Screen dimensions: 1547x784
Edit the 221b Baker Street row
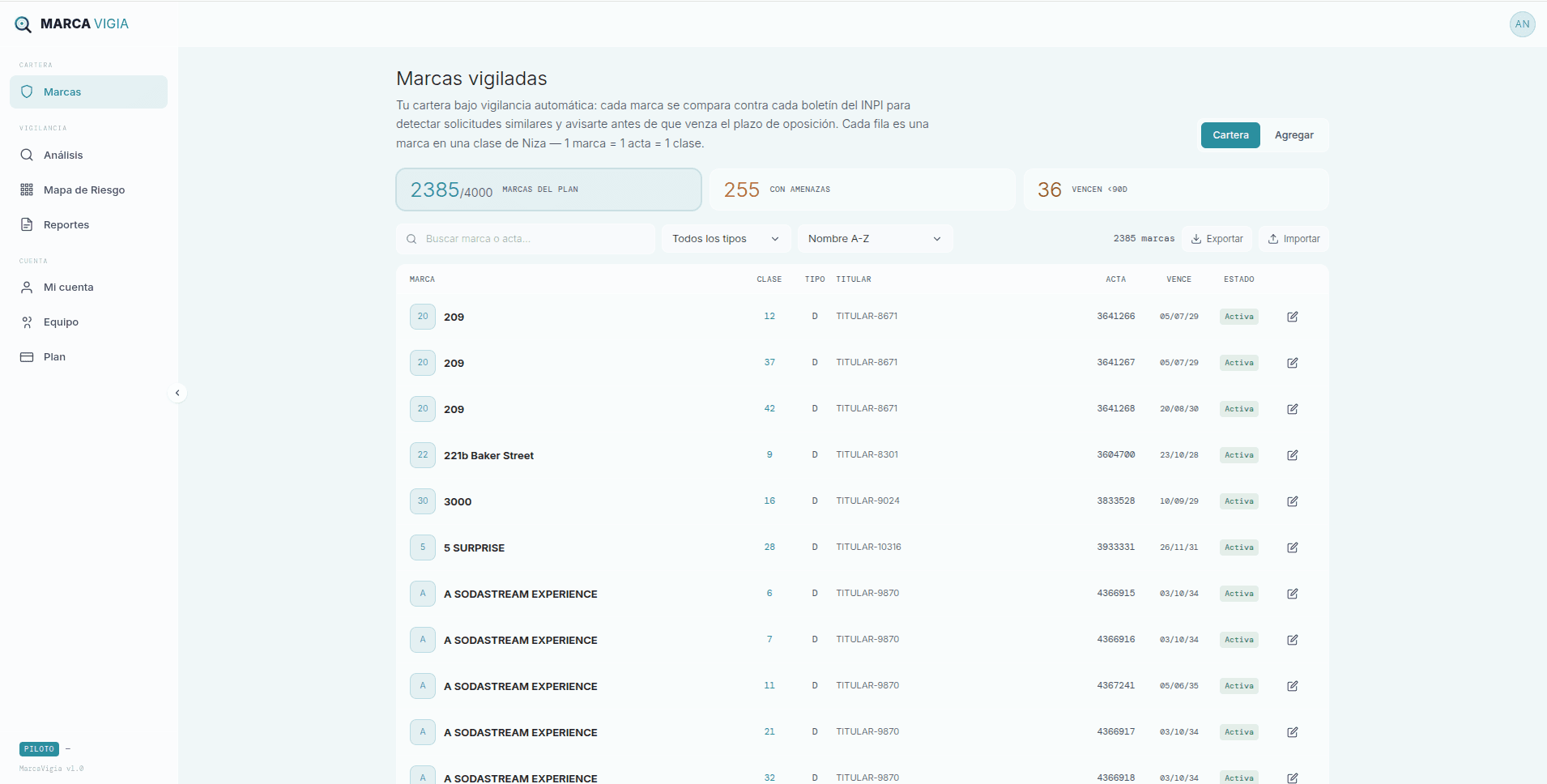pyautogui.click(x=1293, y=455)
